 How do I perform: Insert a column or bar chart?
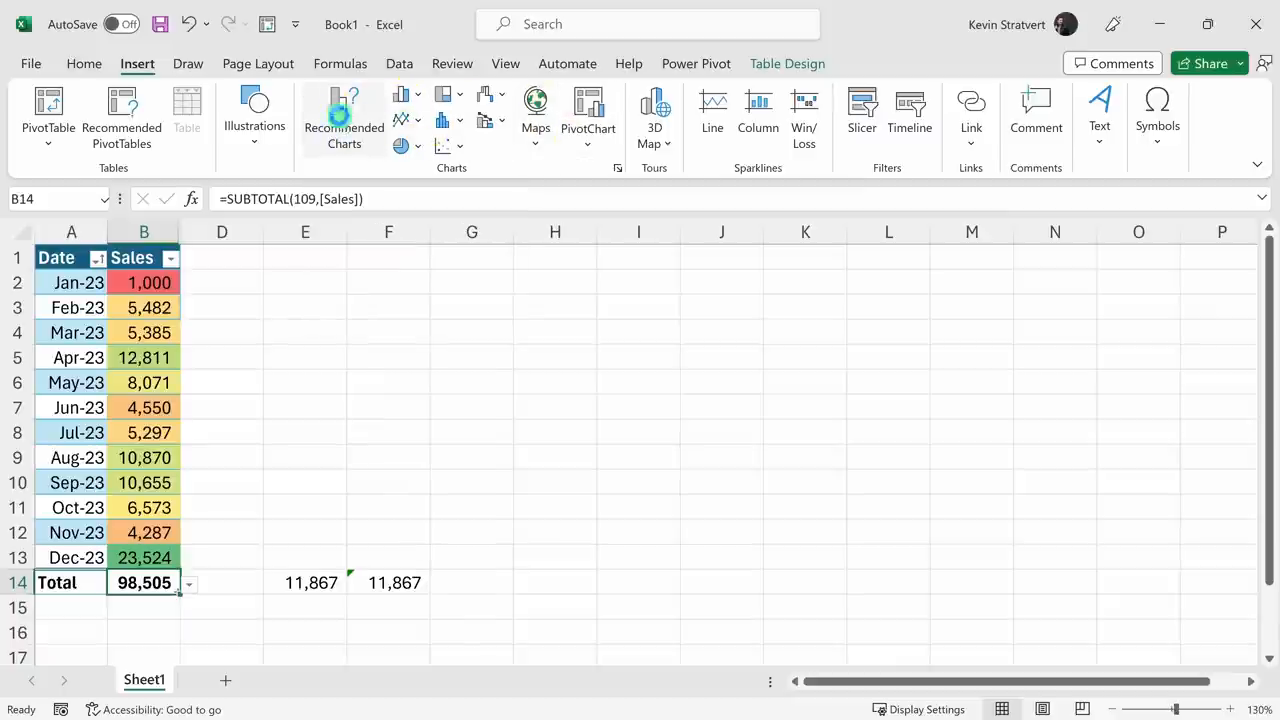[x=401, y=94]
